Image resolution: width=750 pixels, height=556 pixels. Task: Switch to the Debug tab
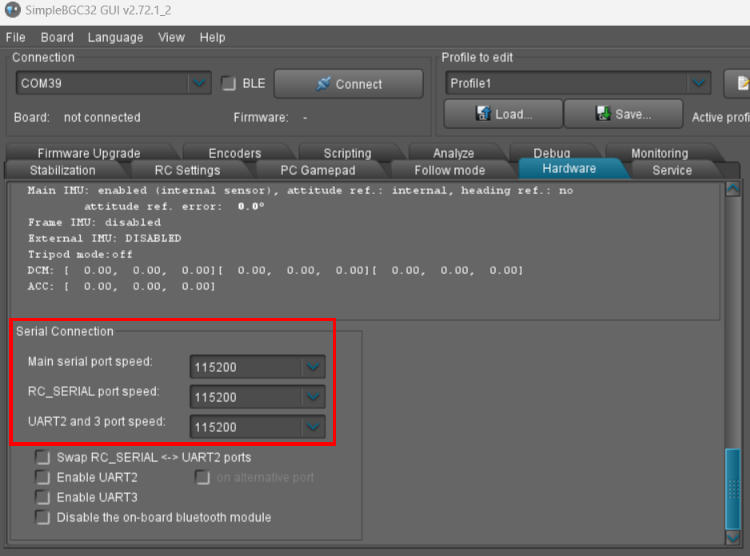click(551, 152)
